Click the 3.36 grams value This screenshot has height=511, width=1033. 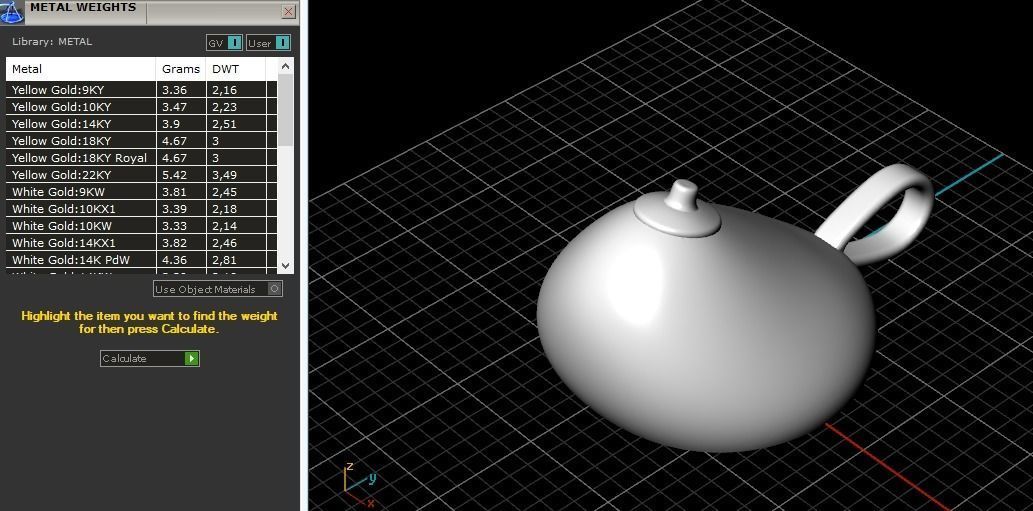coord(175,90)
